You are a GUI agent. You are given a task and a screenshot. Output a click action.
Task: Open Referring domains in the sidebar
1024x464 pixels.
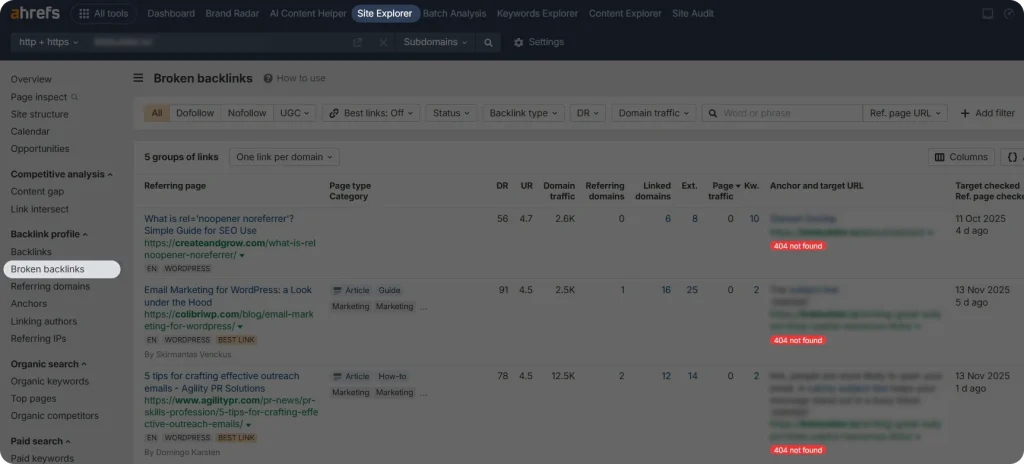pyautogui.click(x=50, y=286)
